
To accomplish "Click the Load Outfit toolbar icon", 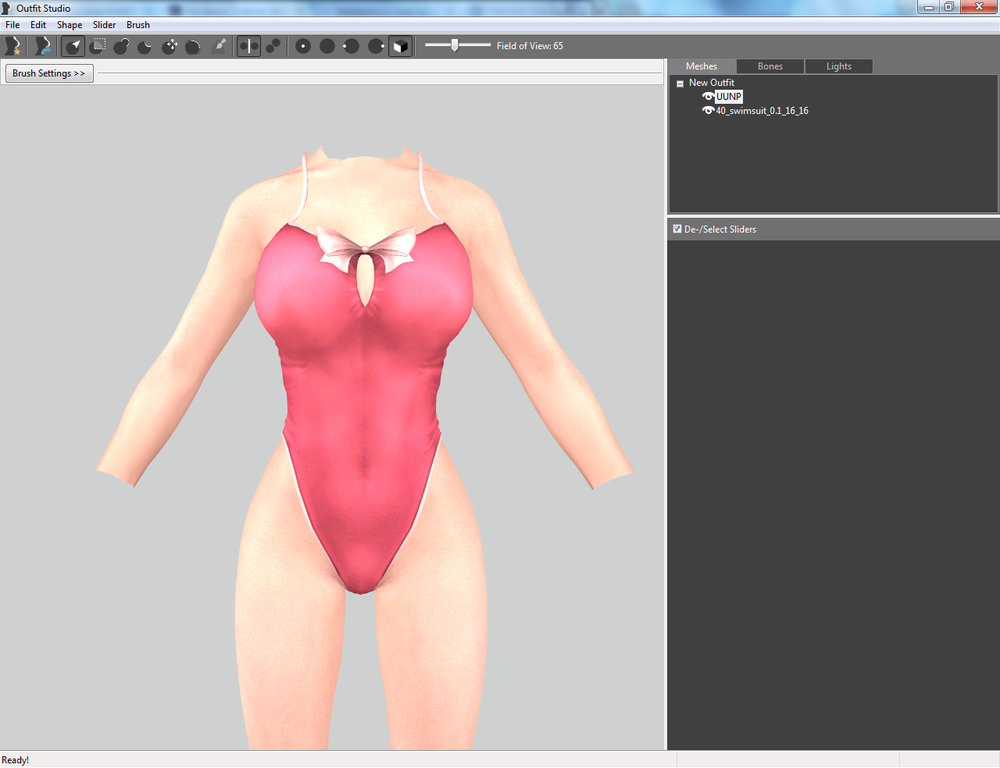I will [43, 46].
